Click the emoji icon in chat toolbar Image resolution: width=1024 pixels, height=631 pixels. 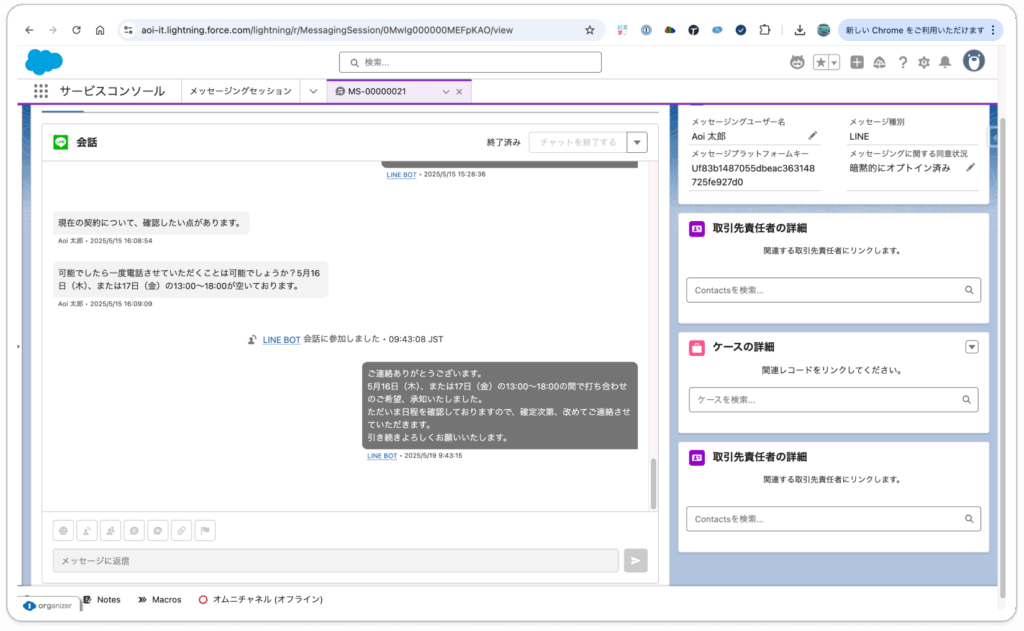(x=64, y=531)
